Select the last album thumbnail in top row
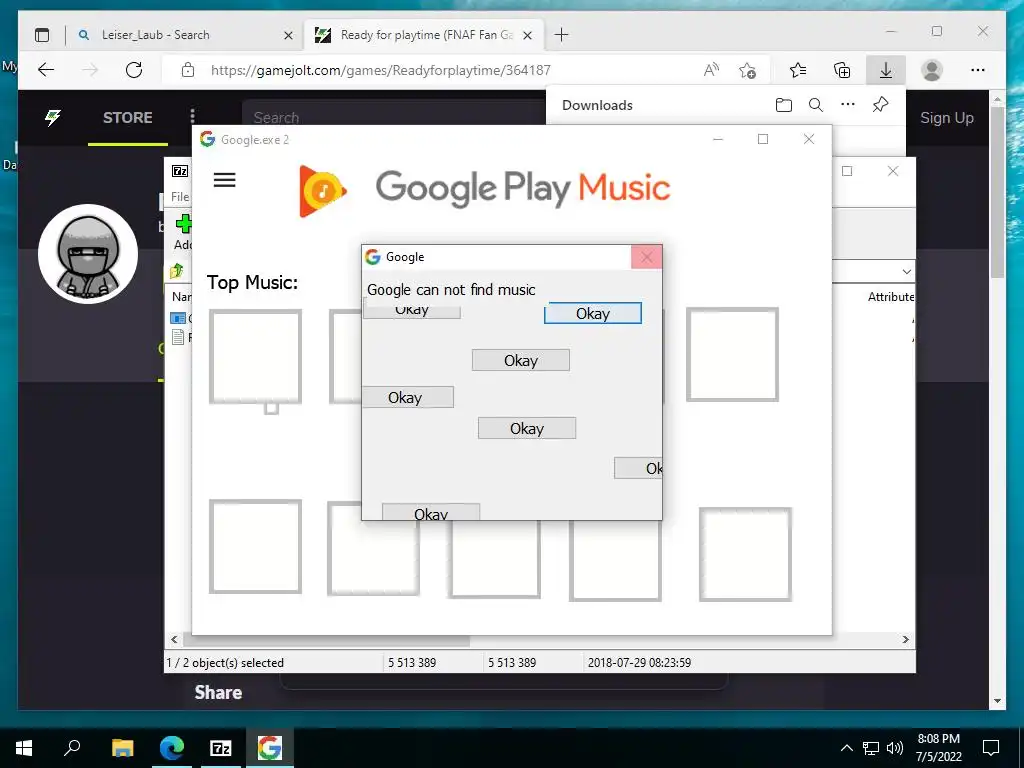Image resolution: width=1024 pixels, height=768 pixels. [732, 355]
